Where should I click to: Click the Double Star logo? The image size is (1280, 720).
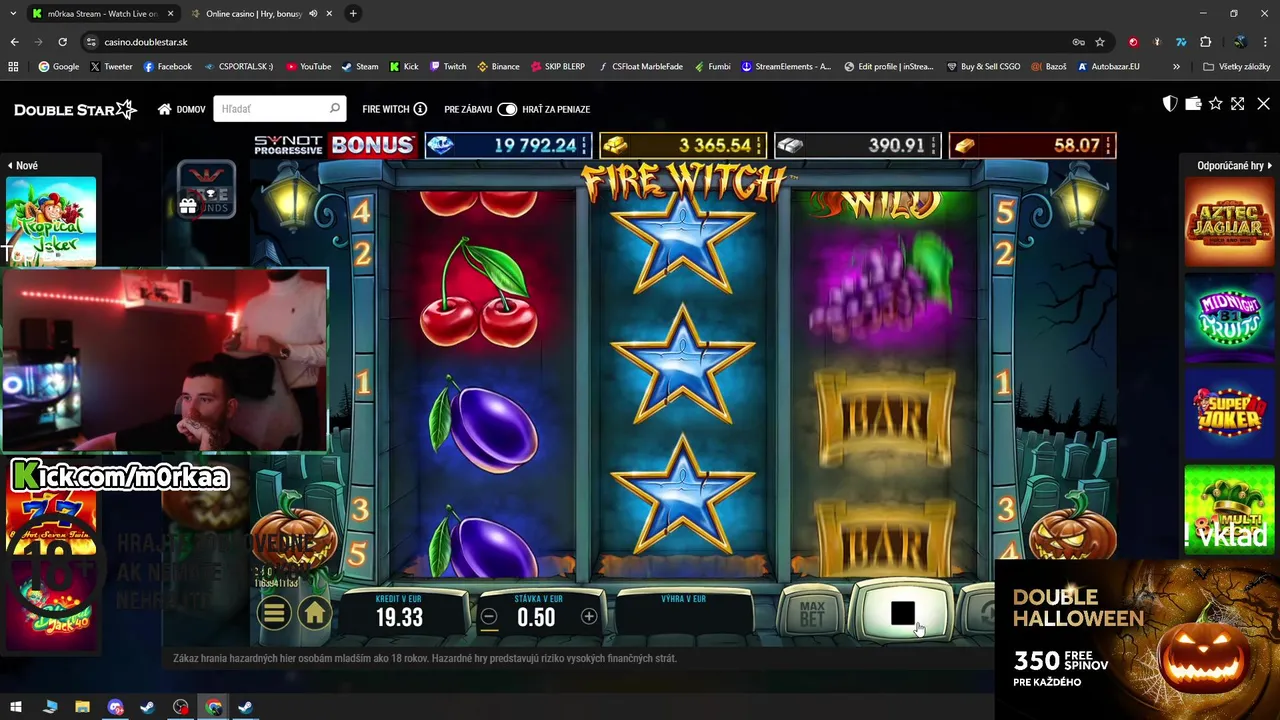point(75,109)
